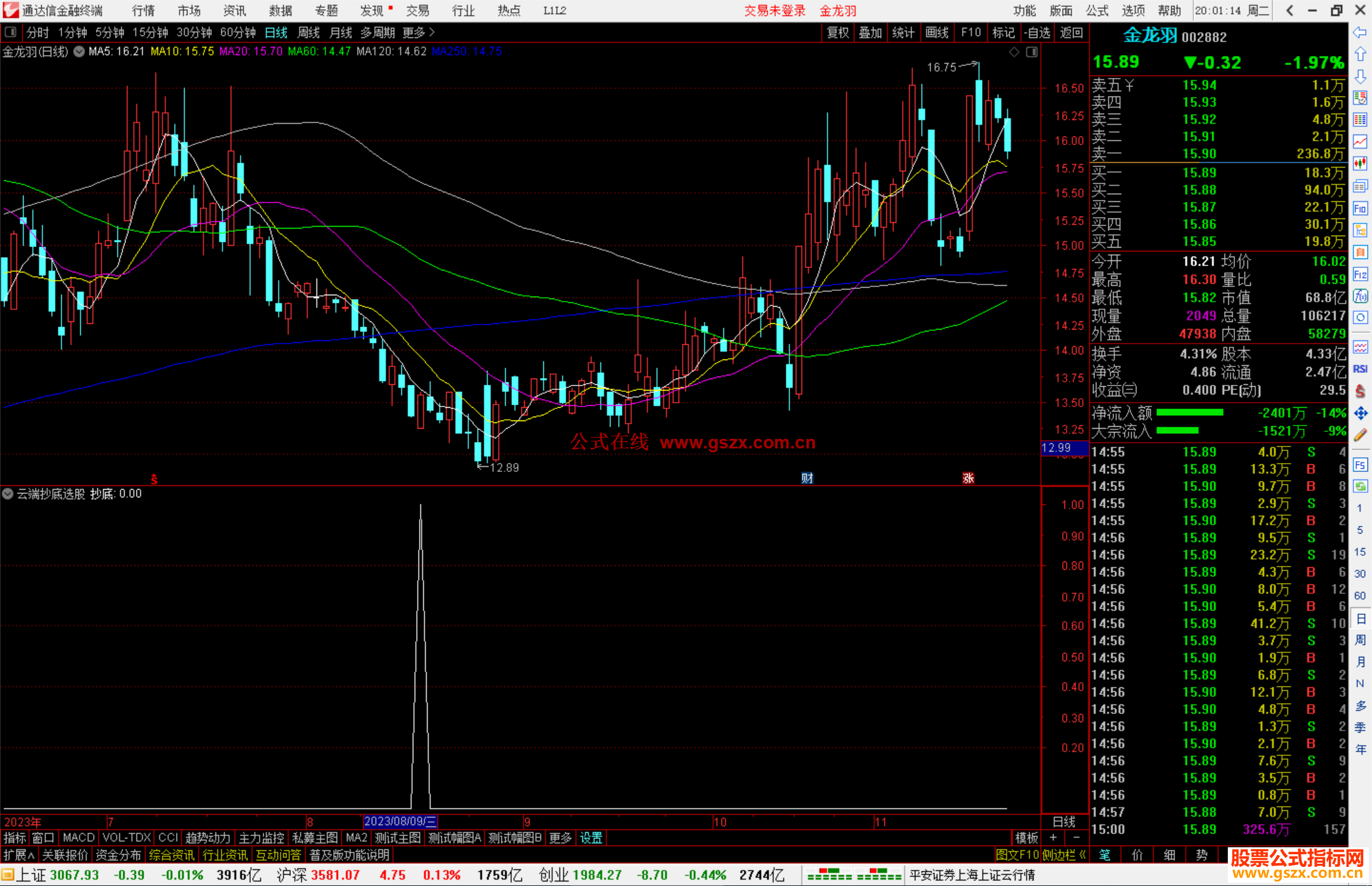This screenshot has width=1372, height=886.
Task: Toggle panel layout icon left of 分时
Action: (x=11, y=32)
